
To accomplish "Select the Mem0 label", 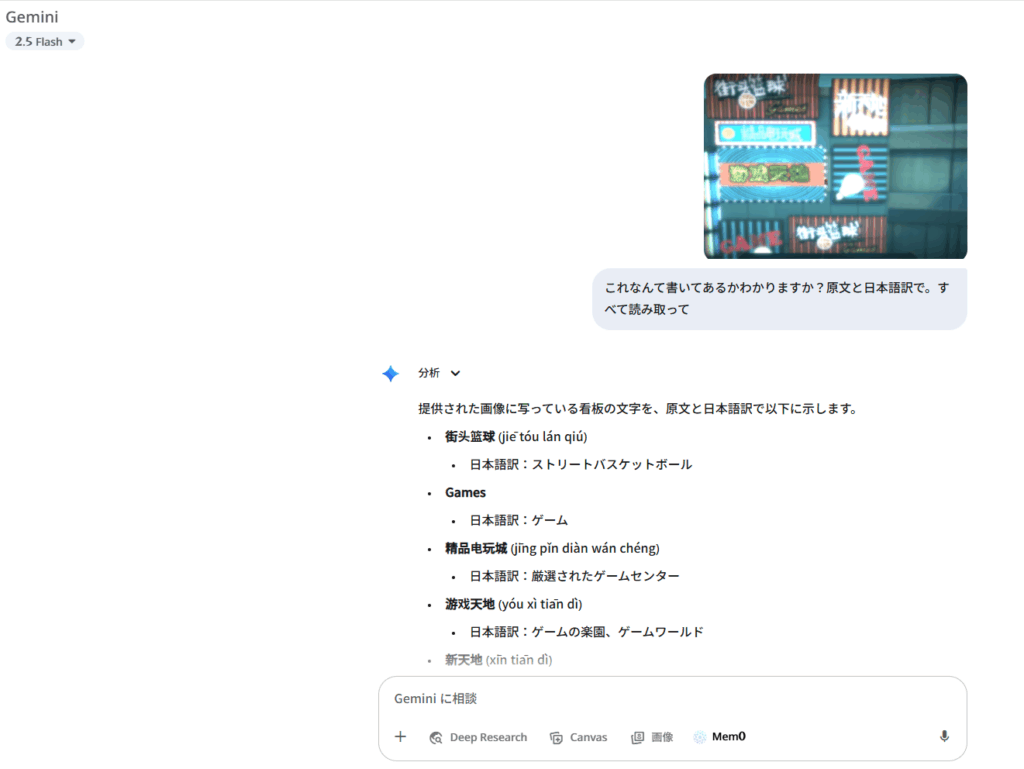I will pos(729,736).
